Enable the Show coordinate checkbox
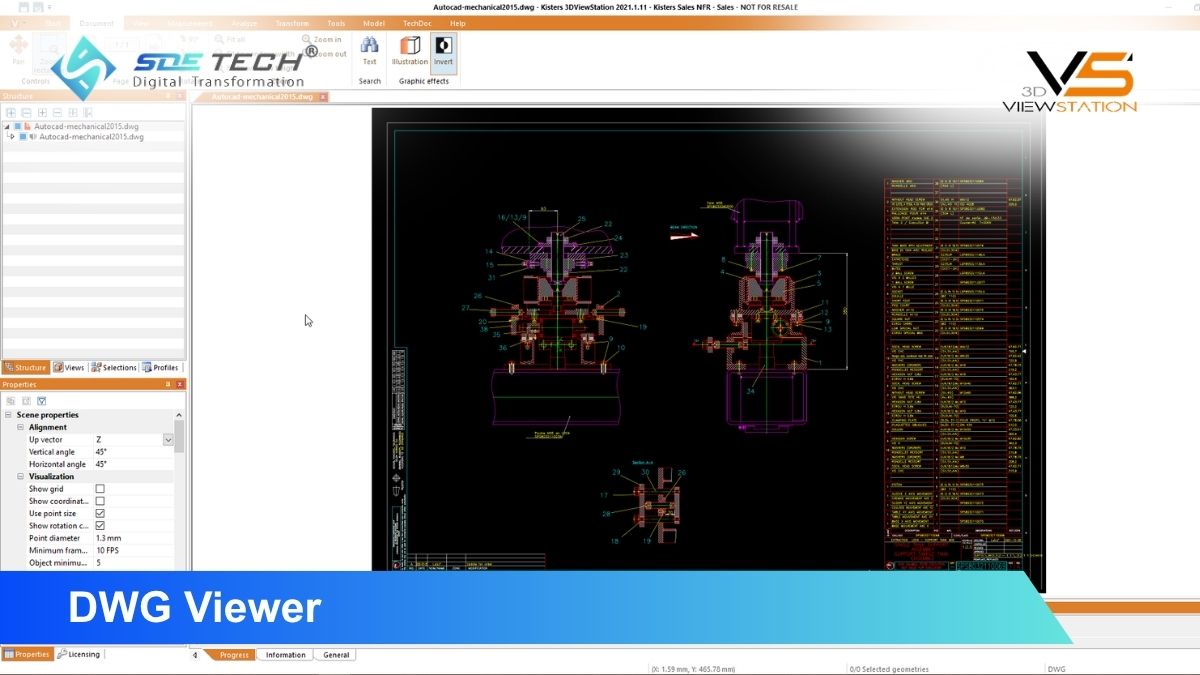Image resolution: width=1200 pixels, height=675 pixels. (x=100, y=501)
